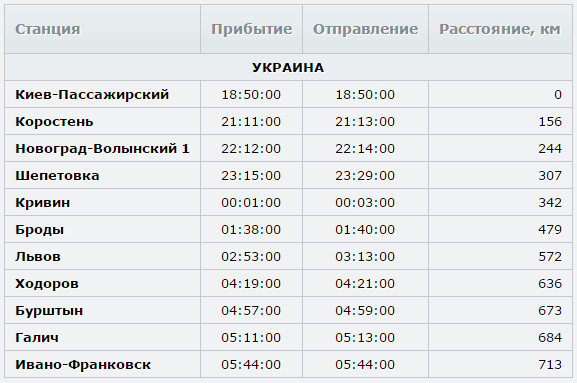Click the Бурштын station name
Image resolution: width=577 pixels, height=383 pixels.
[x=49, y=311]
